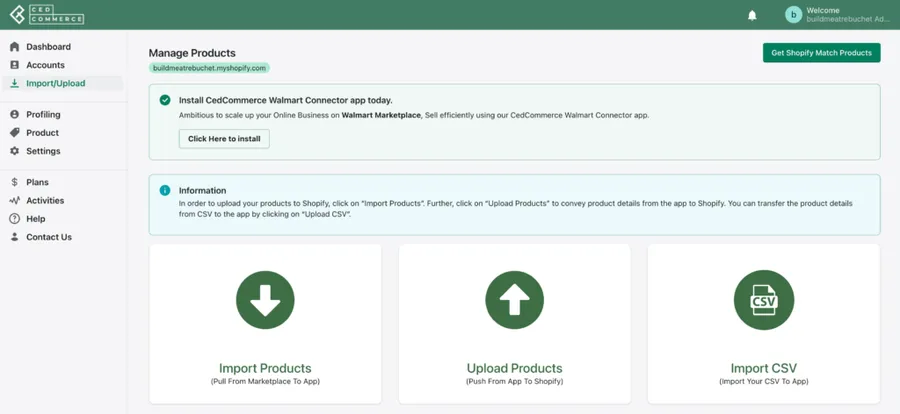
Task: Click the Import Products label
Action: click(x=265, y=368)
